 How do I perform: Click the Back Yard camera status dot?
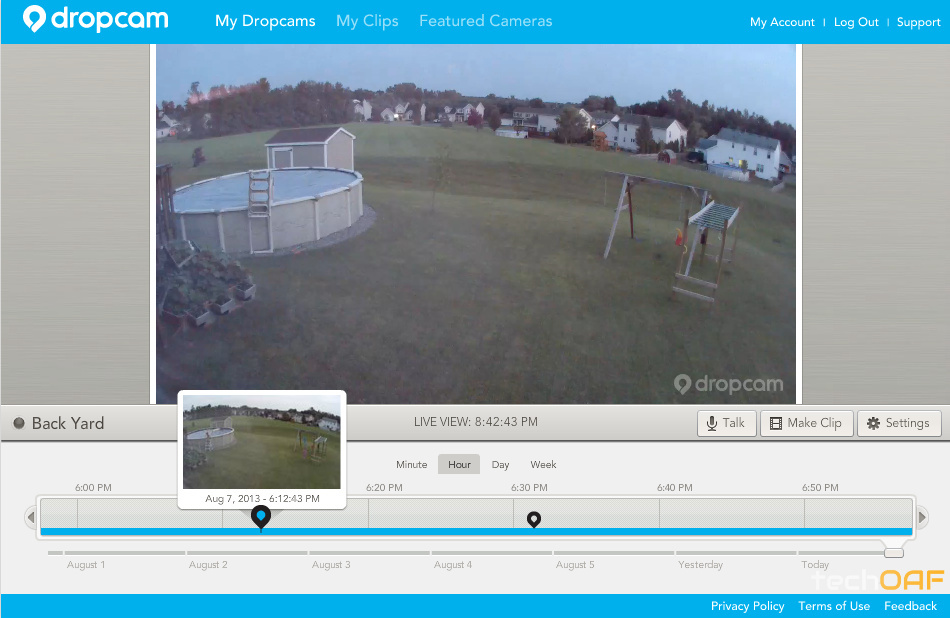[x=18, y=423]
